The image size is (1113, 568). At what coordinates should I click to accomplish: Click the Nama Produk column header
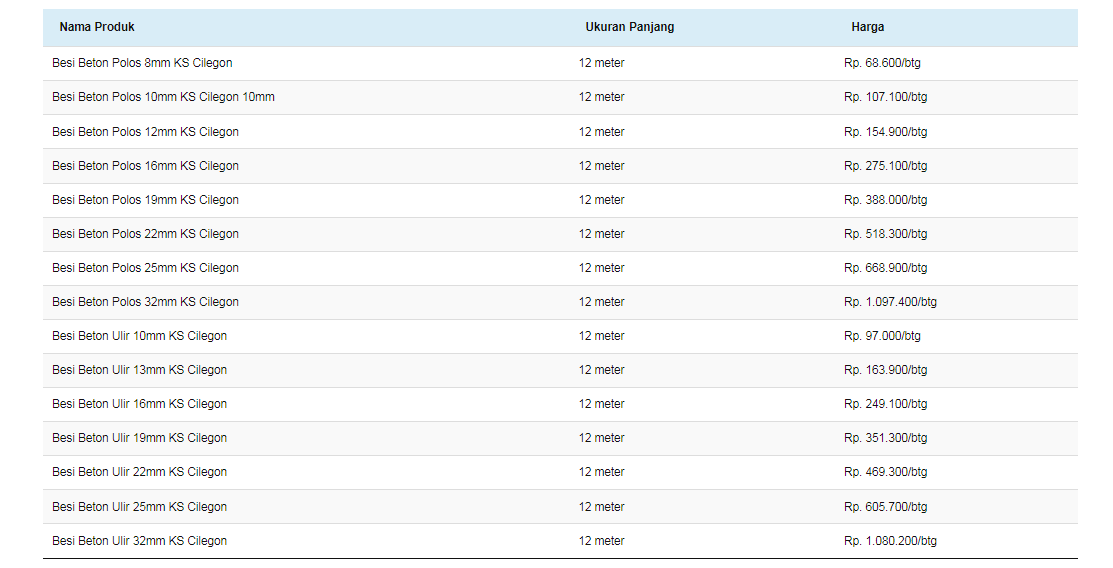pos(97,27)
